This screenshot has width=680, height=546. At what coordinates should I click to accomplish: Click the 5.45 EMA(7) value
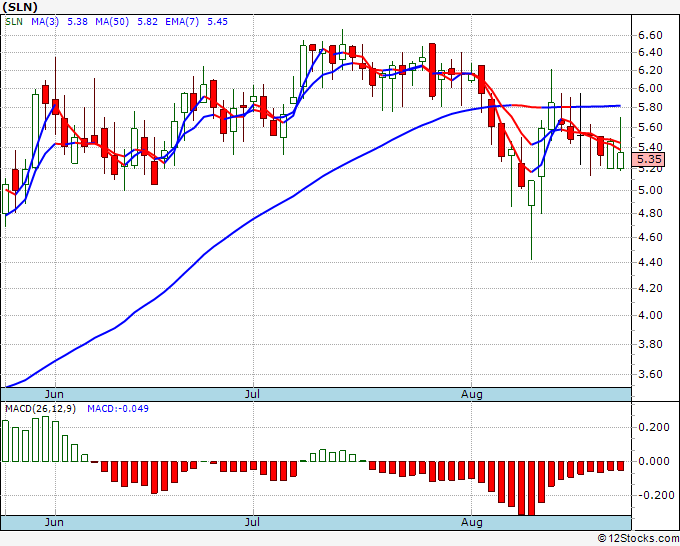217,22
